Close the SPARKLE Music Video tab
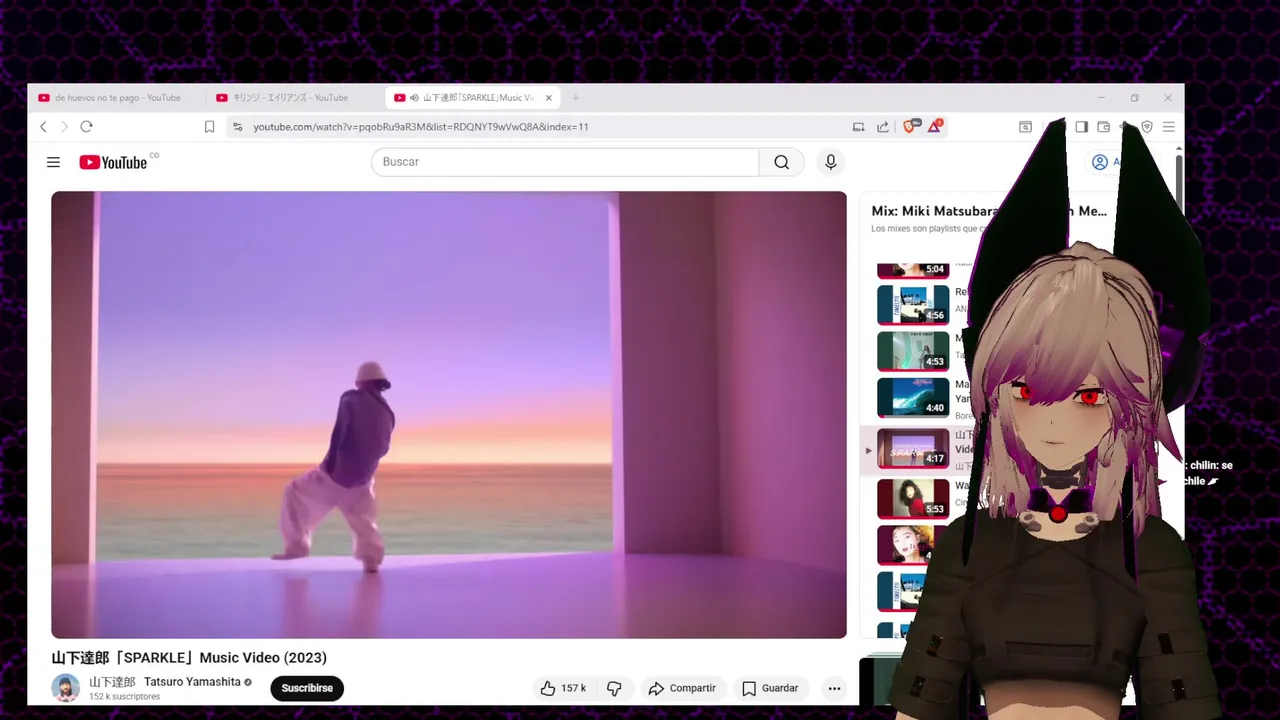 point(548,98)
